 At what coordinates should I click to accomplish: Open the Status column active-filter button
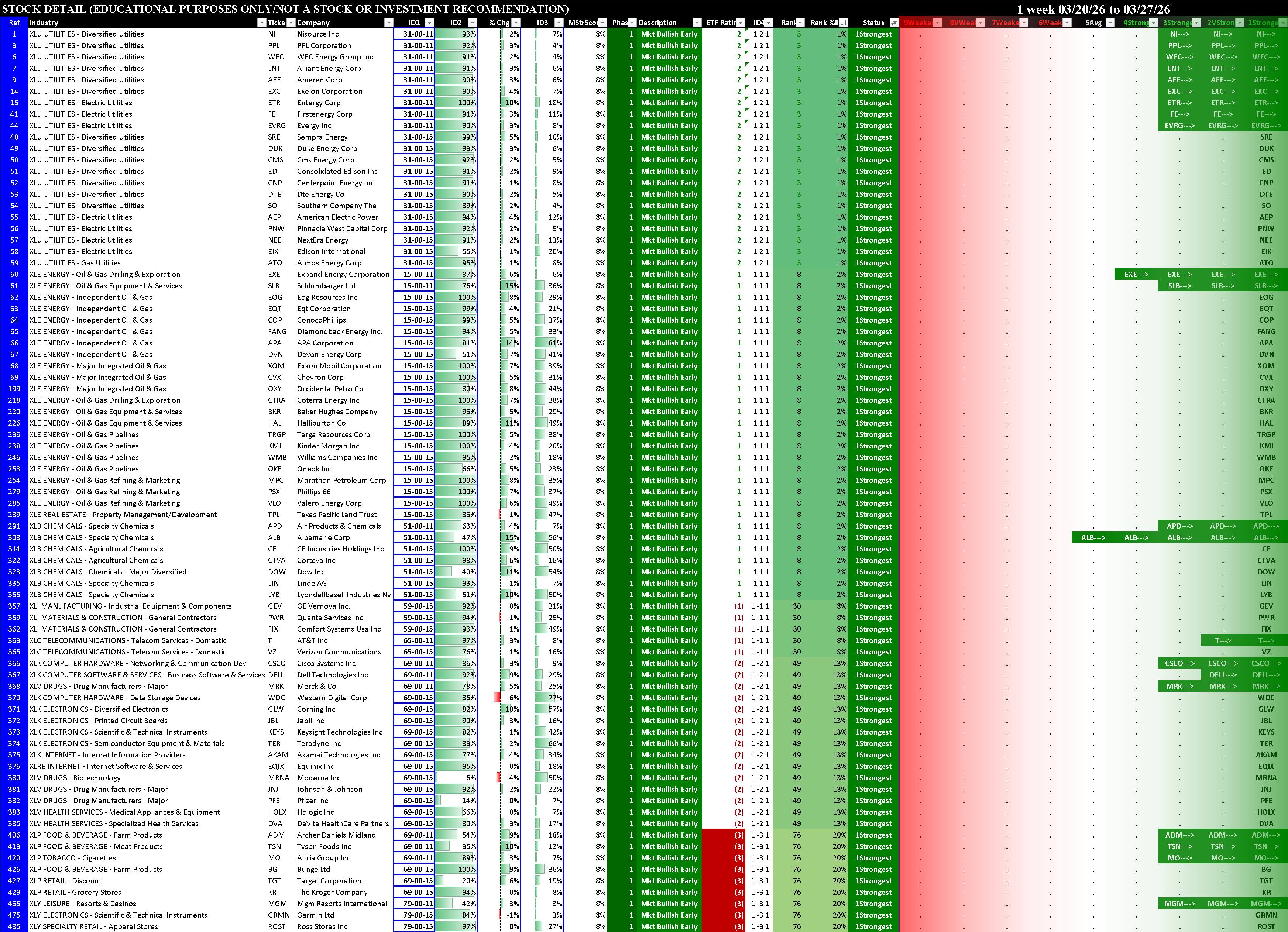[894, 23]
